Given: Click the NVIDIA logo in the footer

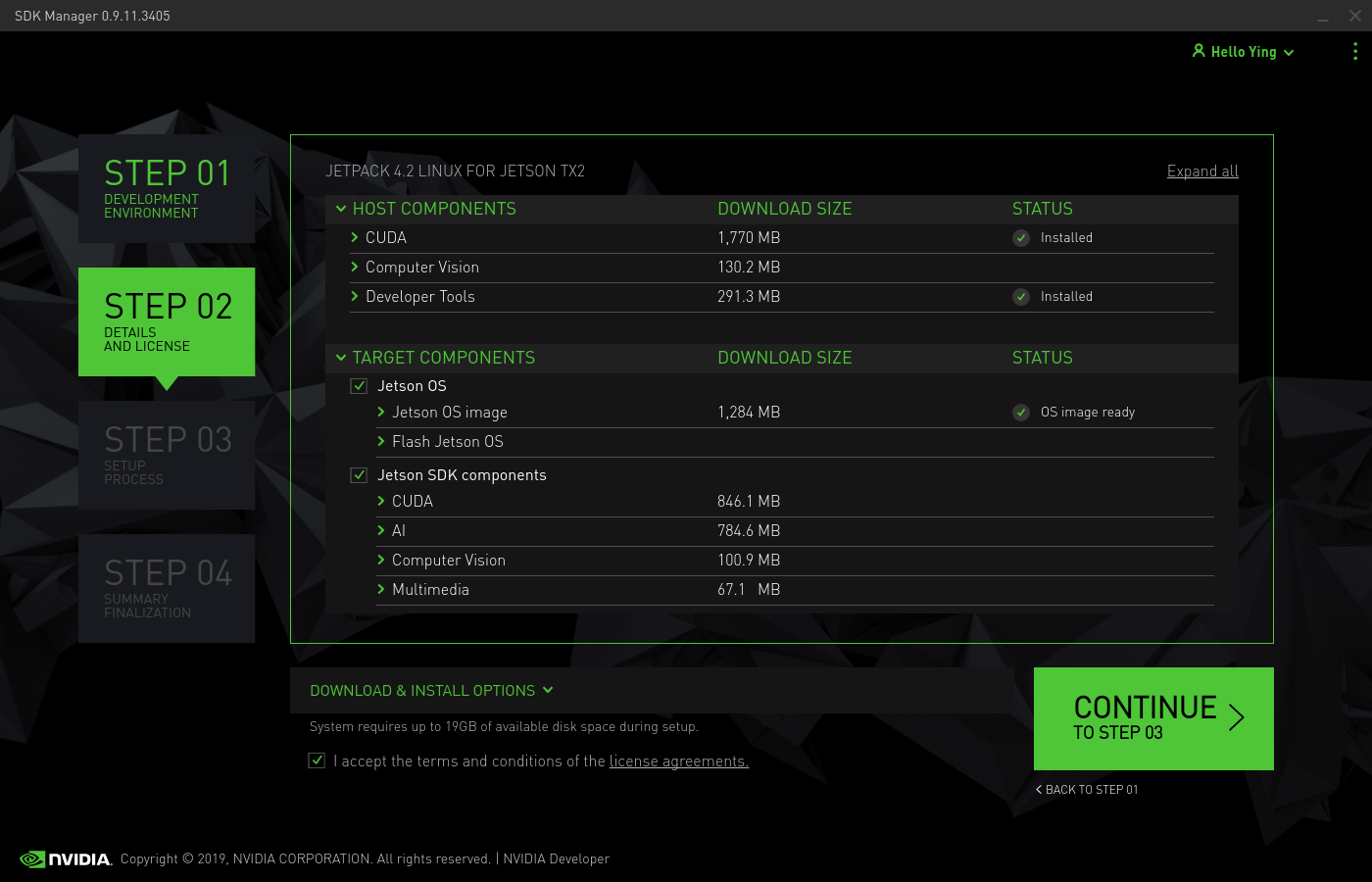Looking at the screenshot, I should click(66, 859).
